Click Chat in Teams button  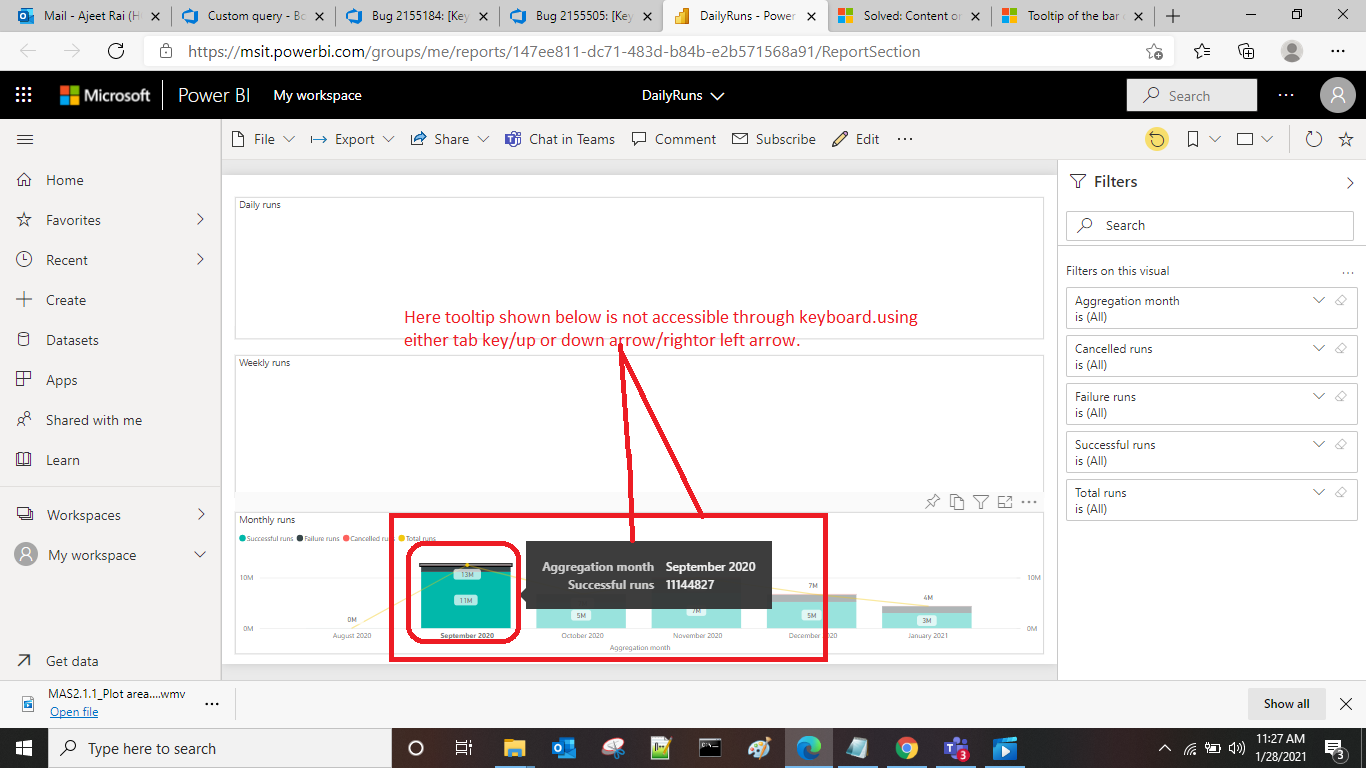tap(560, 139)
